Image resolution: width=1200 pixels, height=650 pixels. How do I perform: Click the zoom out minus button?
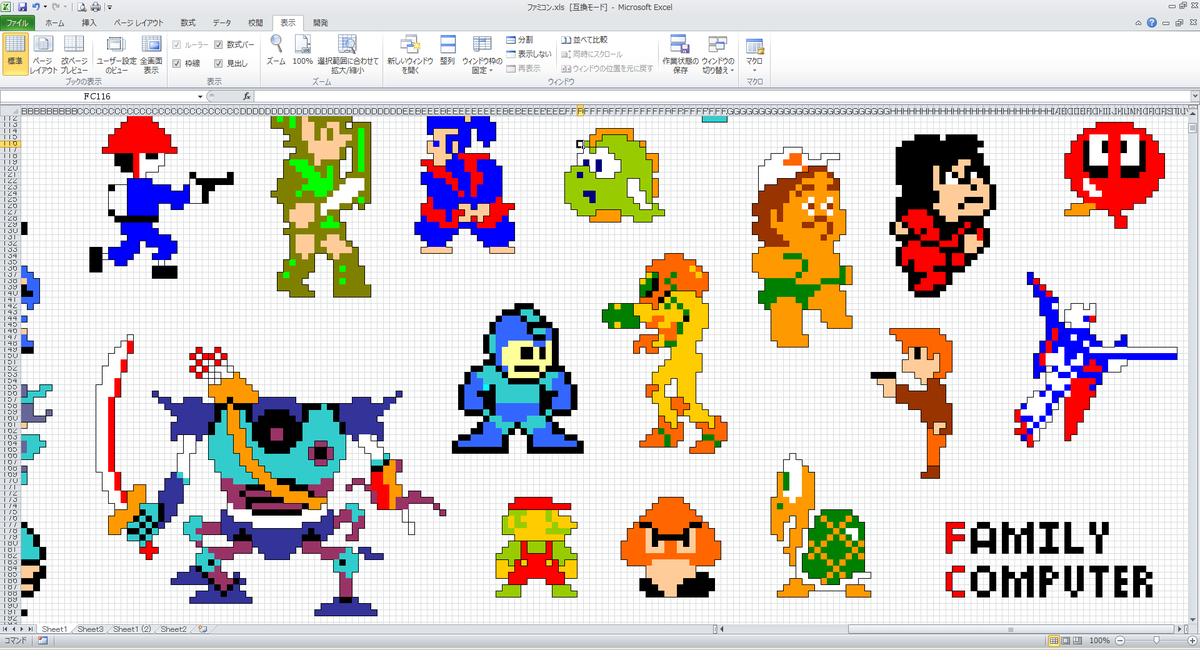coord(1120,640)
